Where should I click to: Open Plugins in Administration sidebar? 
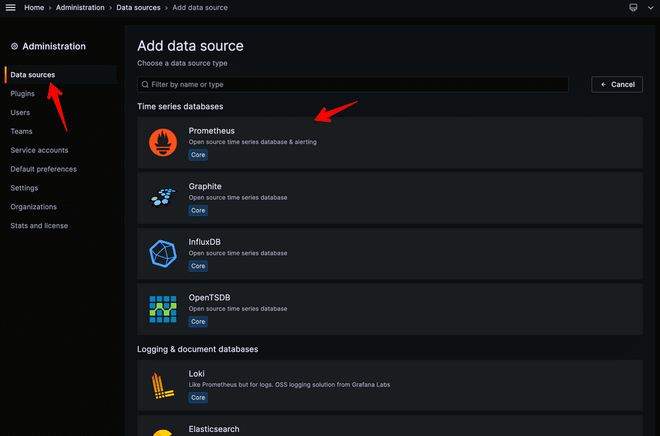22,94
